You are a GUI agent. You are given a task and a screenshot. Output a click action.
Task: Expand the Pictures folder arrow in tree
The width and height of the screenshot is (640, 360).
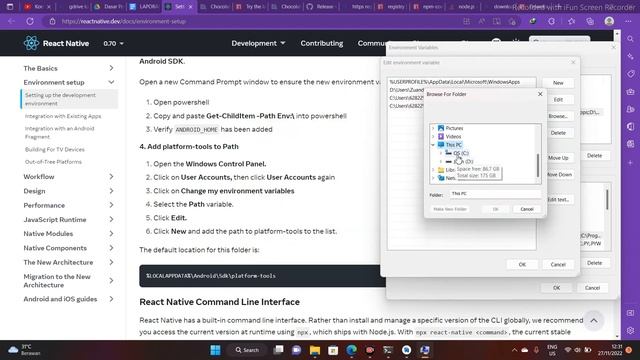(x=433, y=128)
